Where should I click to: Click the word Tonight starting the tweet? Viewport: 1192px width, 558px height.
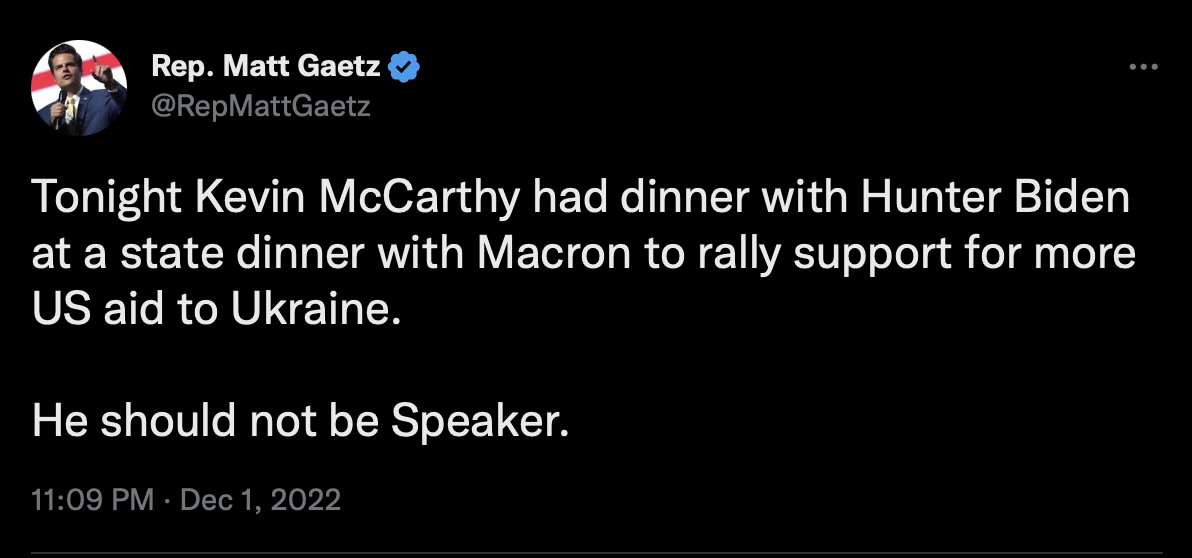point(106,199)
